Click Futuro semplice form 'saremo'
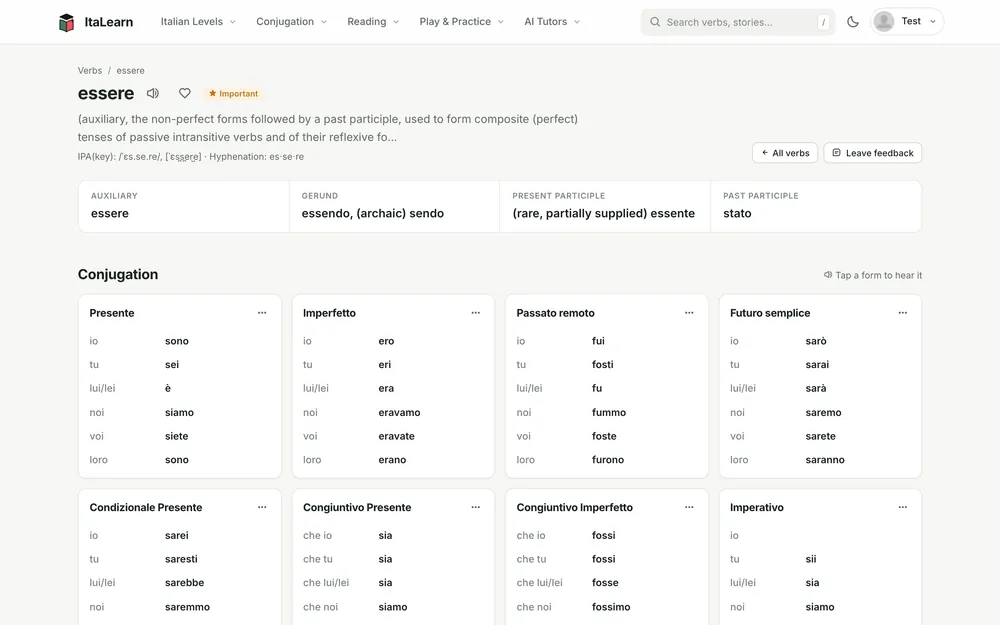The height and width of the screenshot is (625, 1000). click(x=823, y=413)
